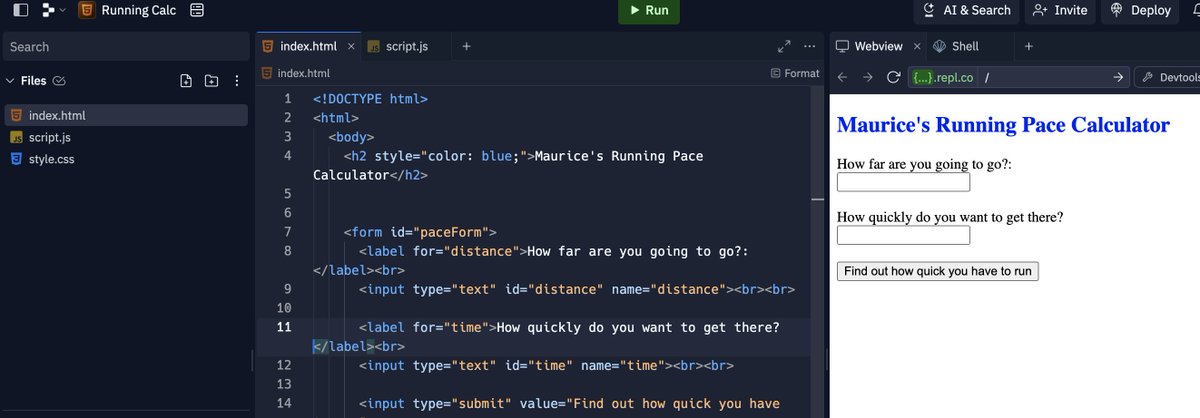Format the code with the Format button

coord(796,73)
